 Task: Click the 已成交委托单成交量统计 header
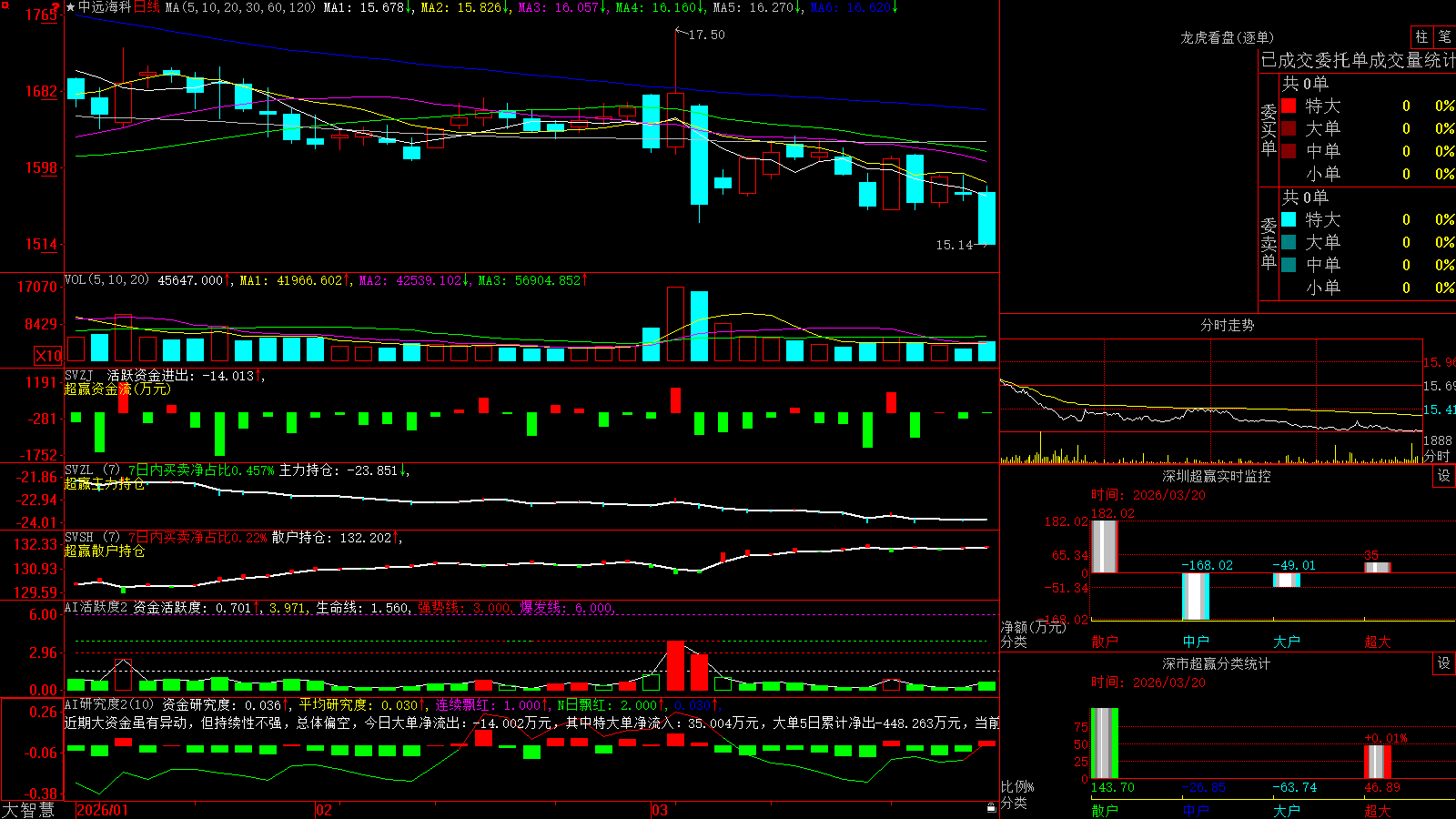click(x=1358, y=60)
